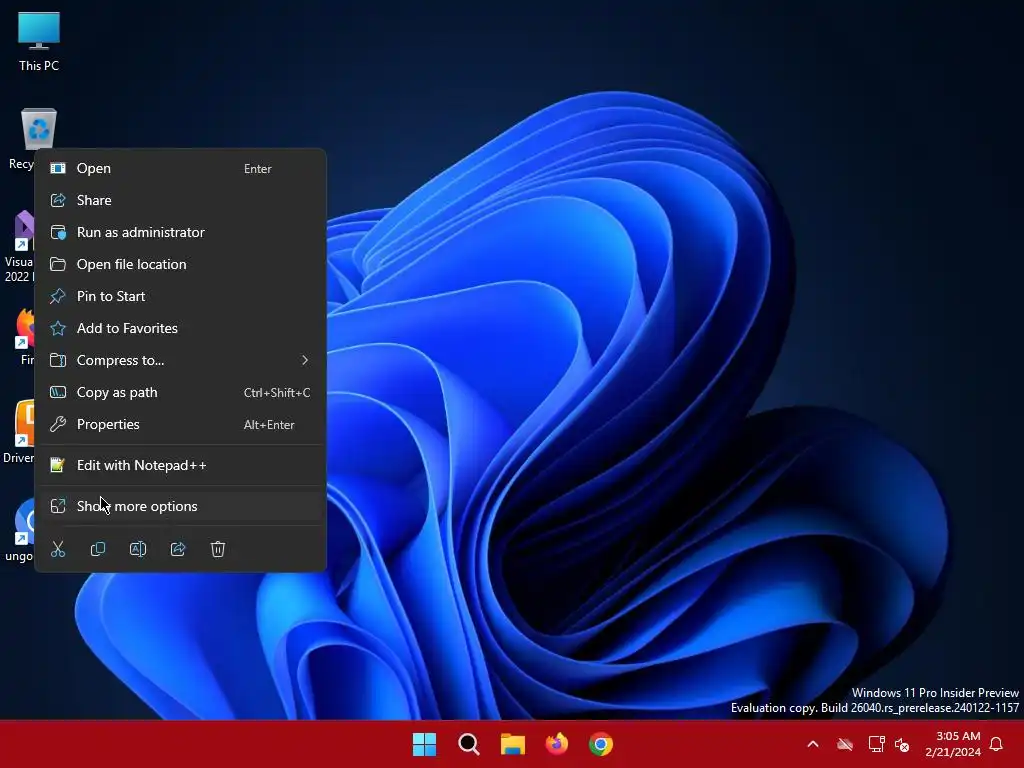Click the Delete trash icon in context menu
The height and width of the screenshot is (768, 1024).
[x=217, y=549]
